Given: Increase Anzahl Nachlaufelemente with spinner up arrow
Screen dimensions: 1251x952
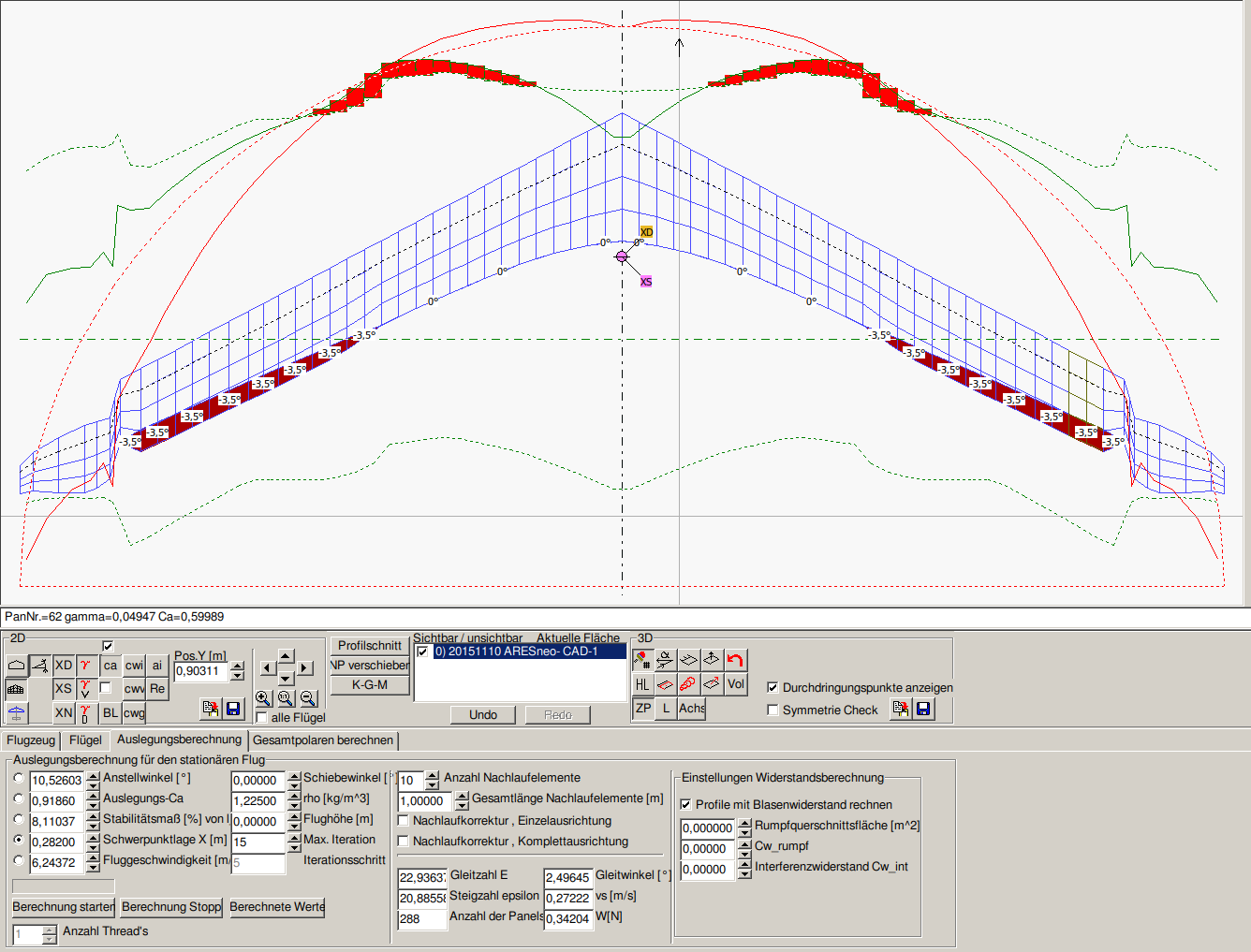Looking at the screenshot, I should click(x=432, y=775).
